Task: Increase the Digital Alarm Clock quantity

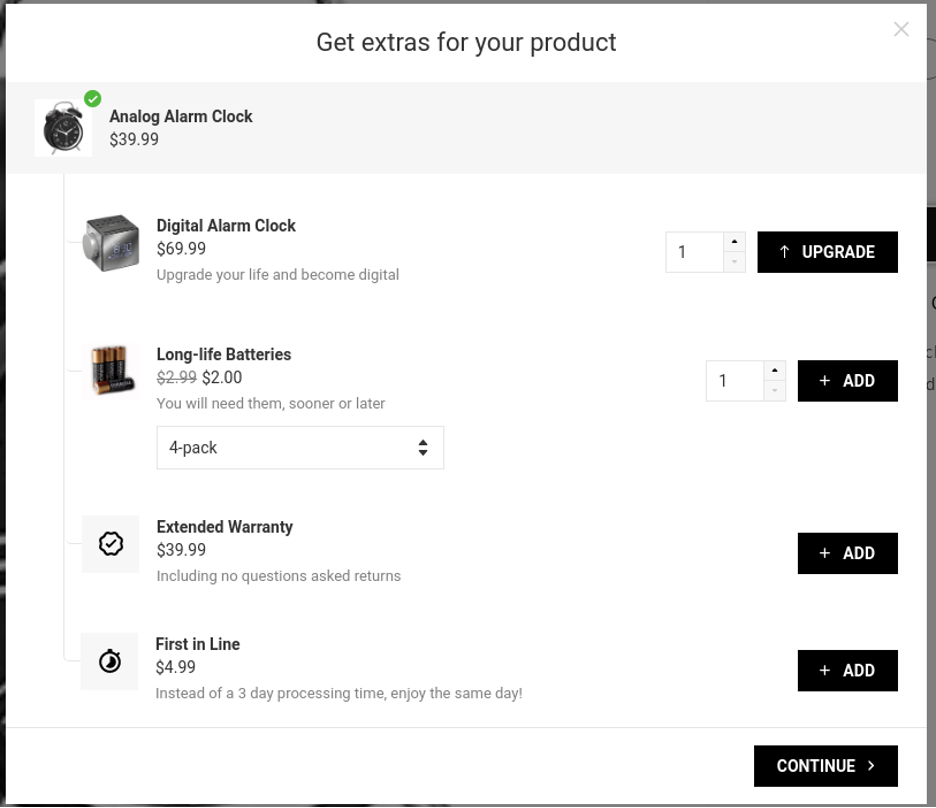Action: [734, 242]
